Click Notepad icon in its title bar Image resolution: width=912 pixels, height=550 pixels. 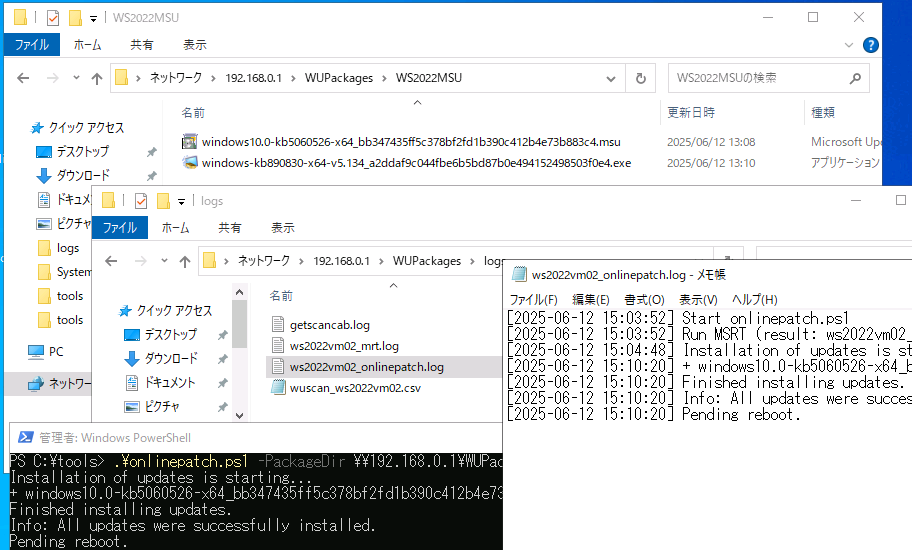pos(519,274)
